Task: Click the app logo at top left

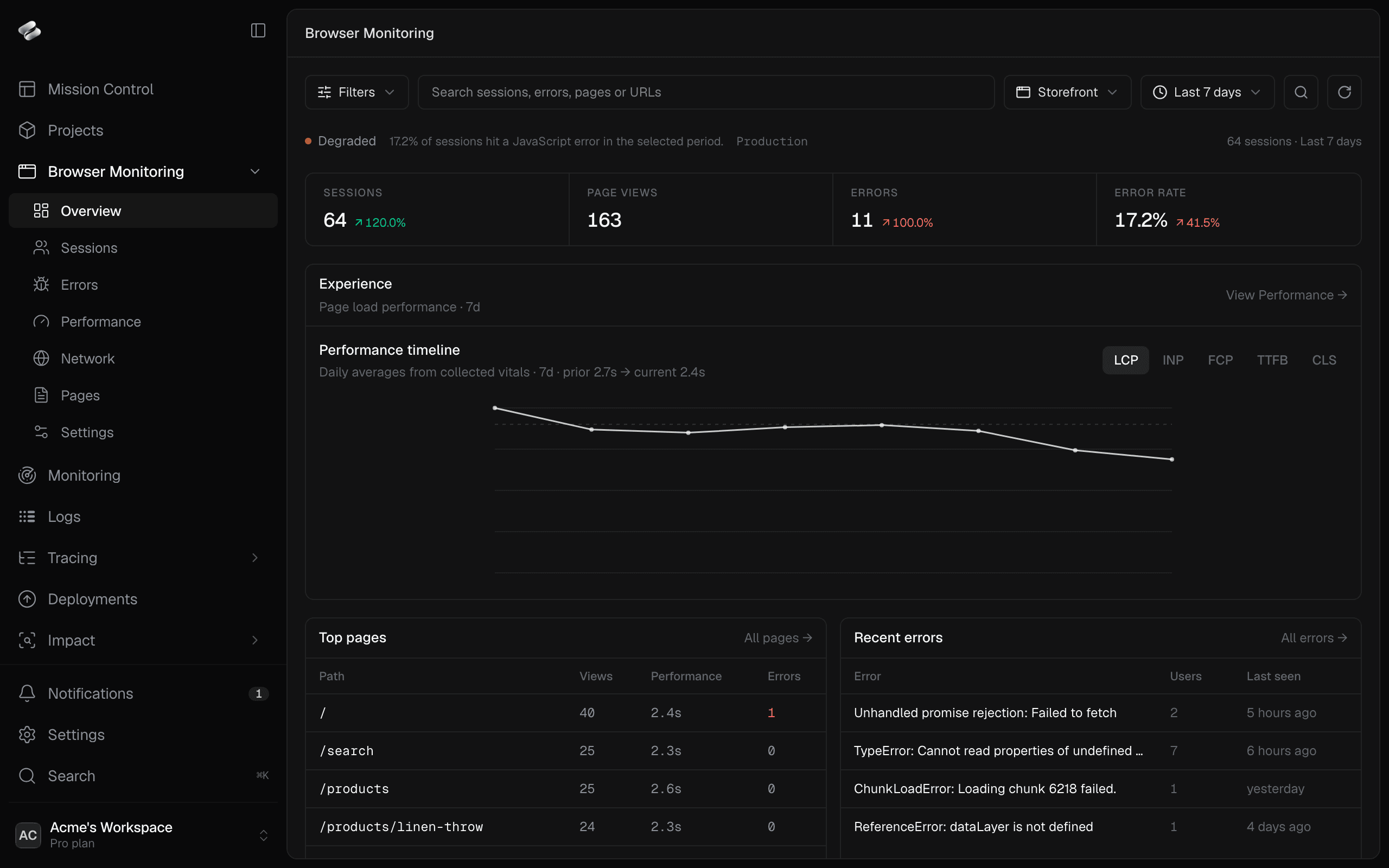Action: click(29, 30)
